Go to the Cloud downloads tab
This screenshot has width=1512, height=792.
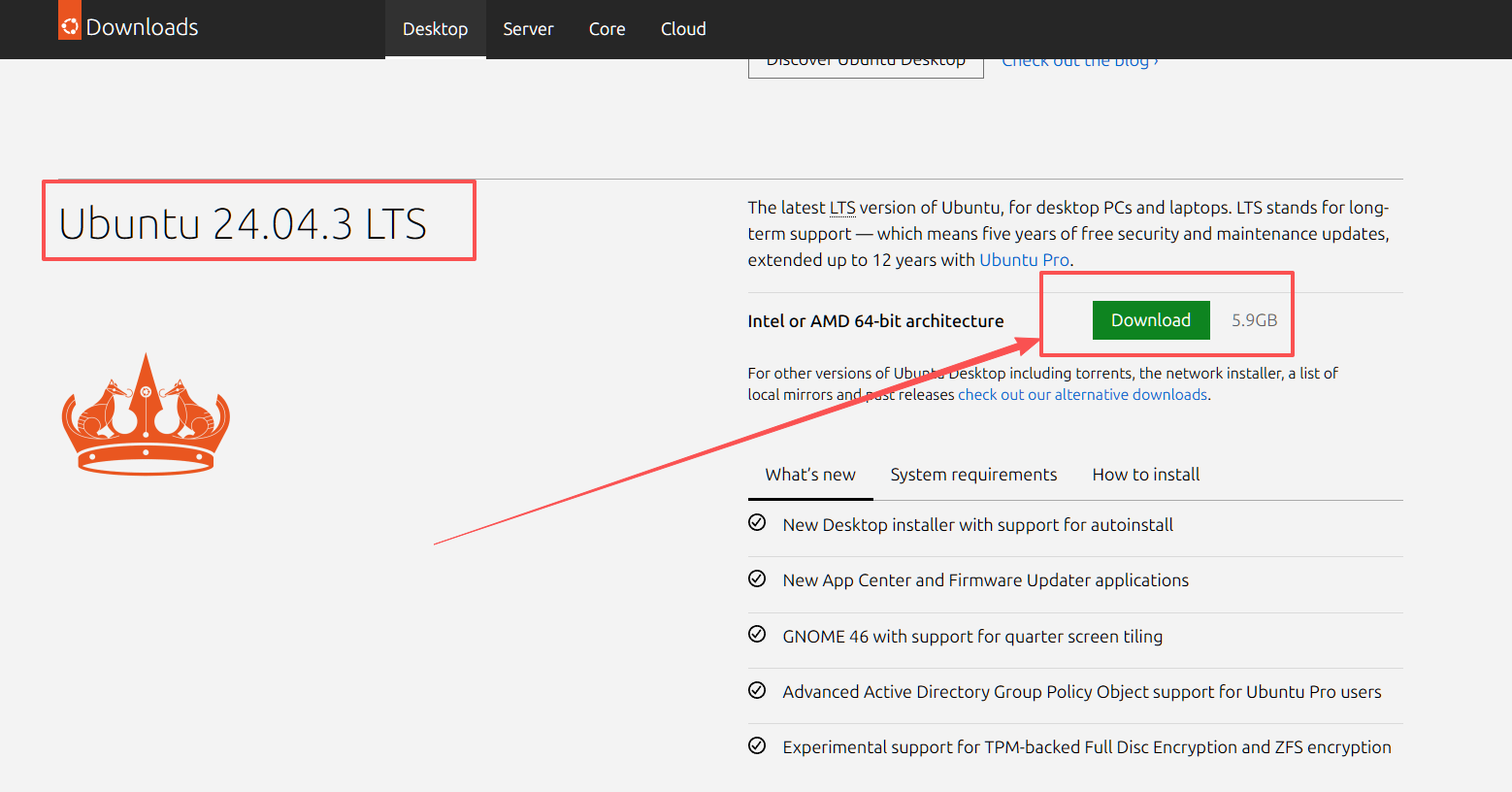click(683, 29)
